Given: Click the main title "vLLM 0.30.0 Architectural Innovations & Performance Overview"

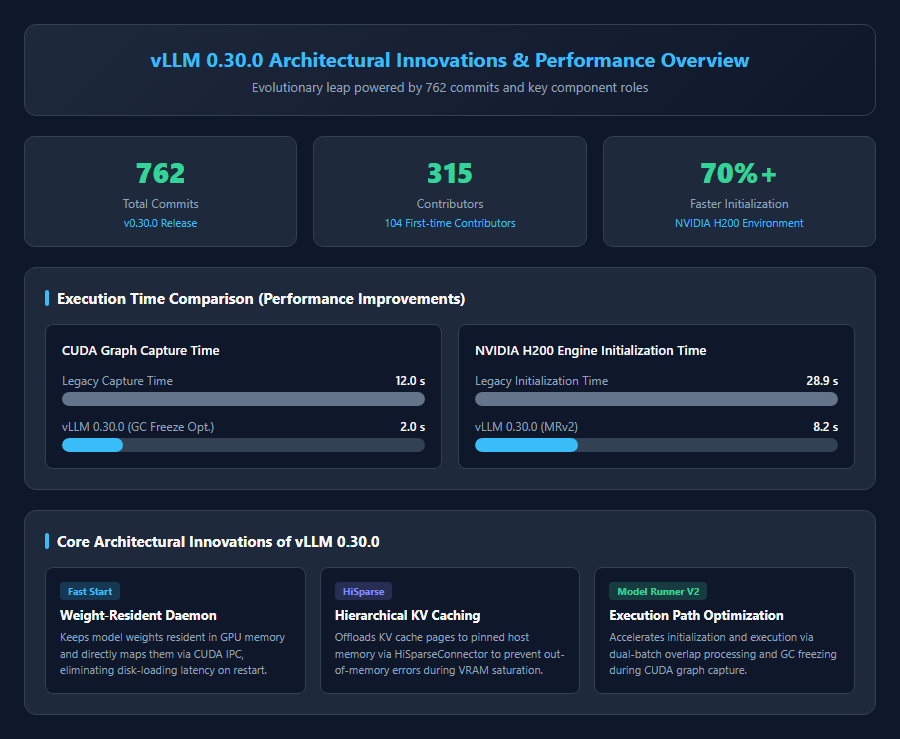Looking at the screenshot, I should (450, 60).
